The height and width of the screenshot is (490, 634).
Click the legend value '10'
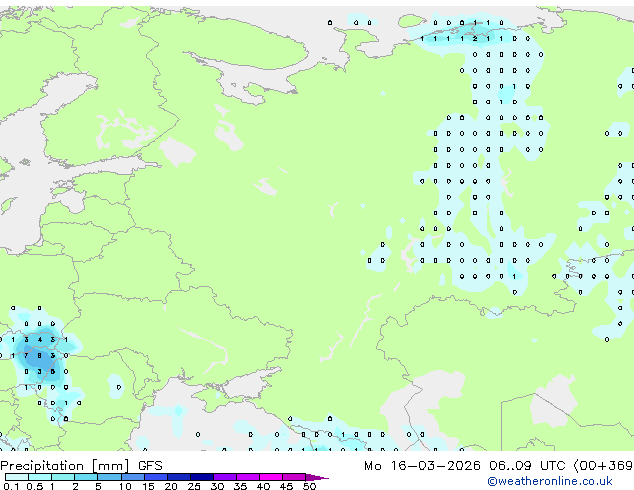(x=125, y=486)
